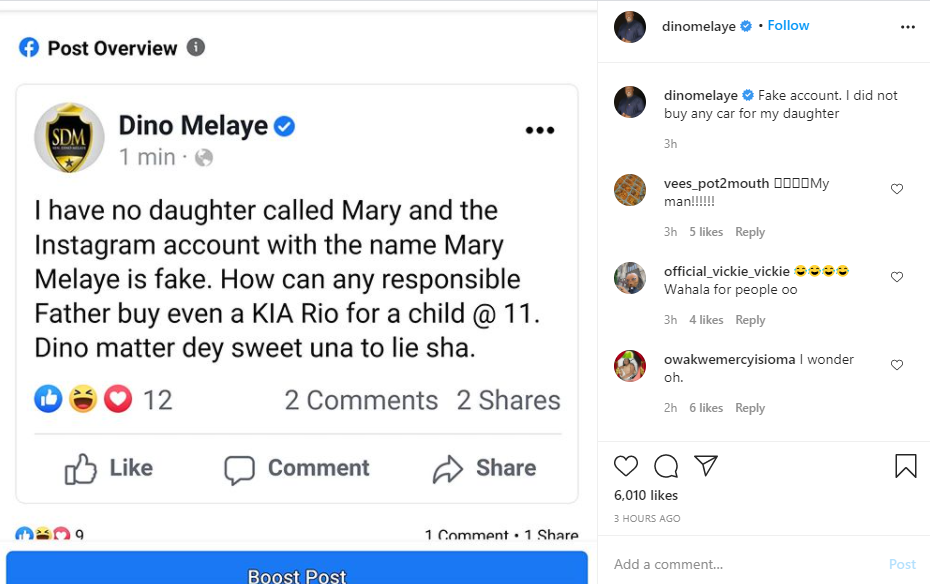Click Facebook Like thumbs-up button
Screen dimensions: 930x584
pyautogui.click(x=109, y=468)
